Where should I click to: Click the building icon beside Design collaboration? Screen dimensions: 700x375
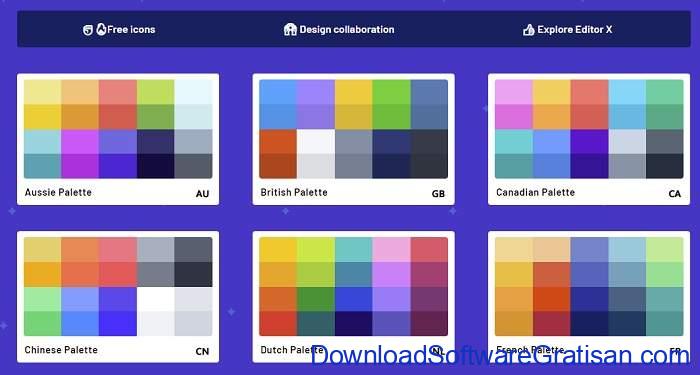(290, 29)
